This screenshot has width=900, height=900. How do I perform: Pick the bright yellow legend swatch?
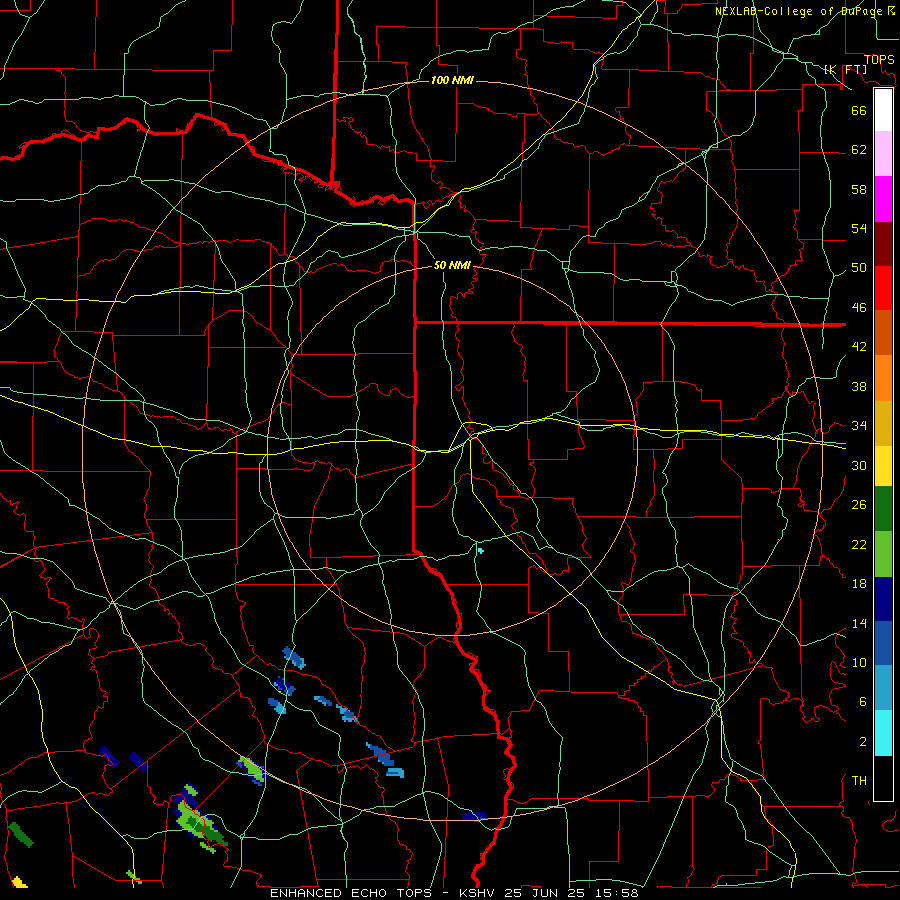pos(883,466)
